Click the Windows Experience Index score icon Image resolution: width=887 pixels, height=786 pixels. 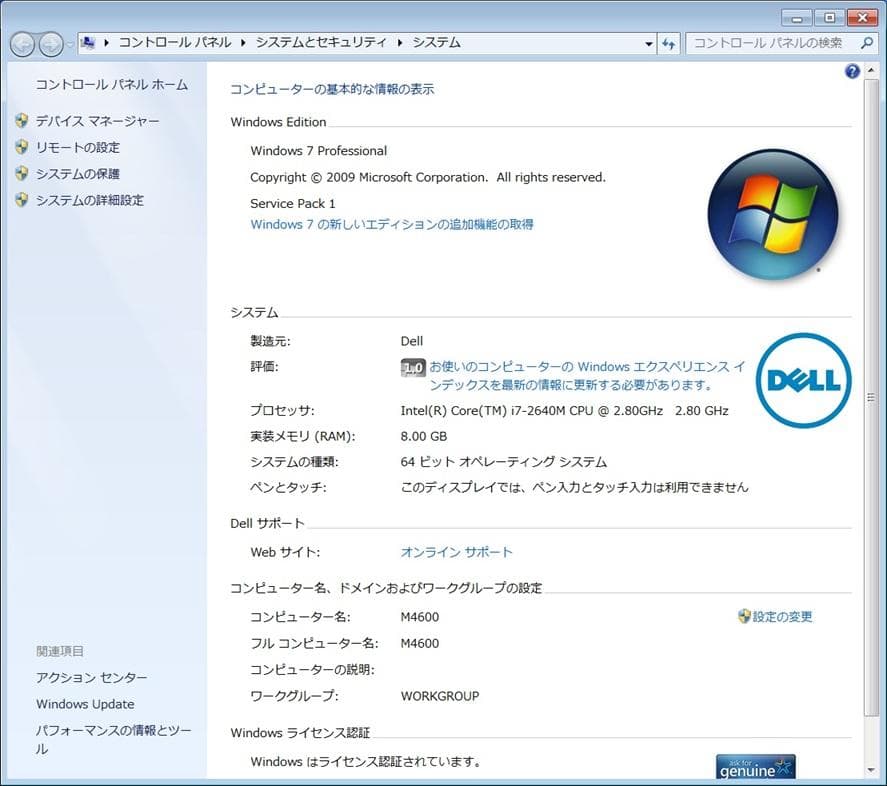(413, 368)
